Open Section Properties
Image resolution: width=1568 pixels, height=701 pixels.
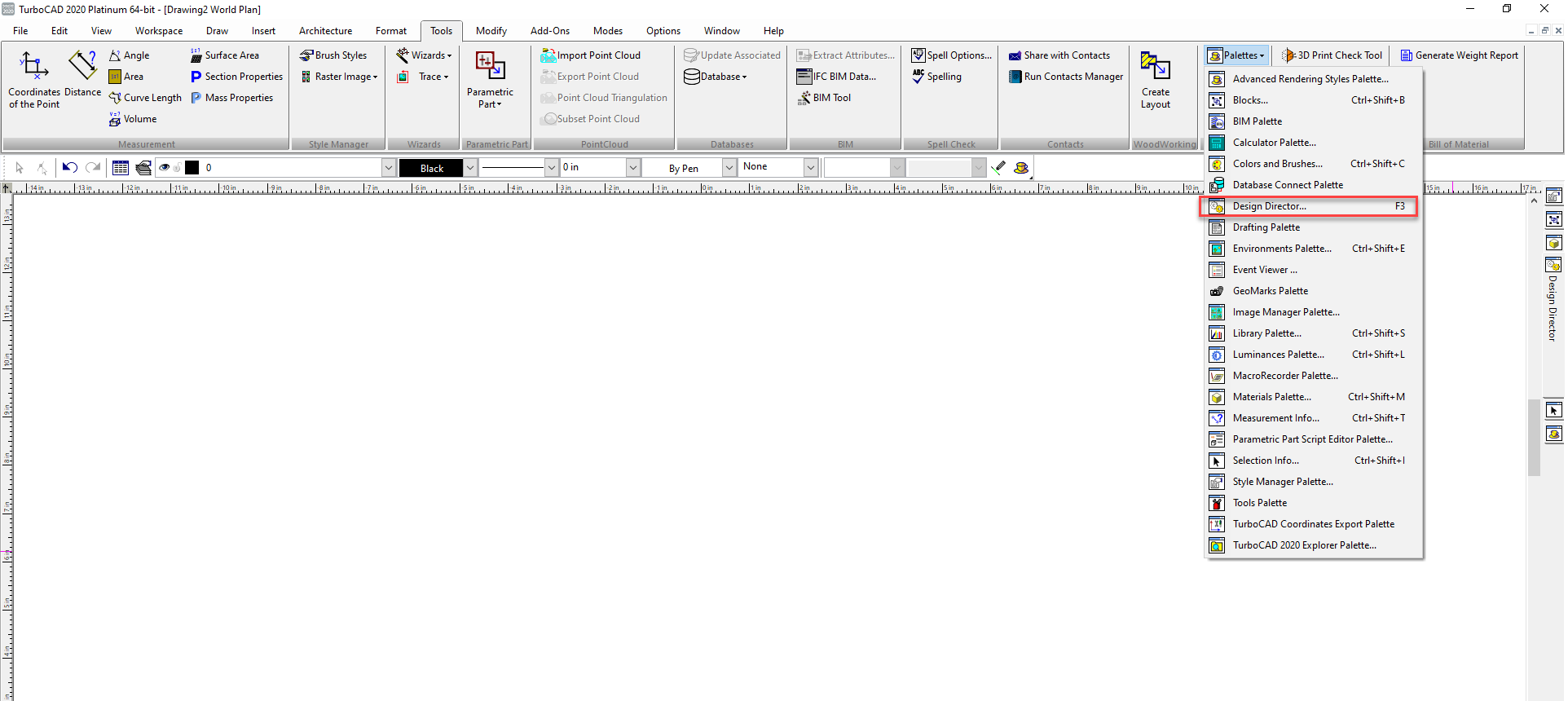(x=236, y=77)
